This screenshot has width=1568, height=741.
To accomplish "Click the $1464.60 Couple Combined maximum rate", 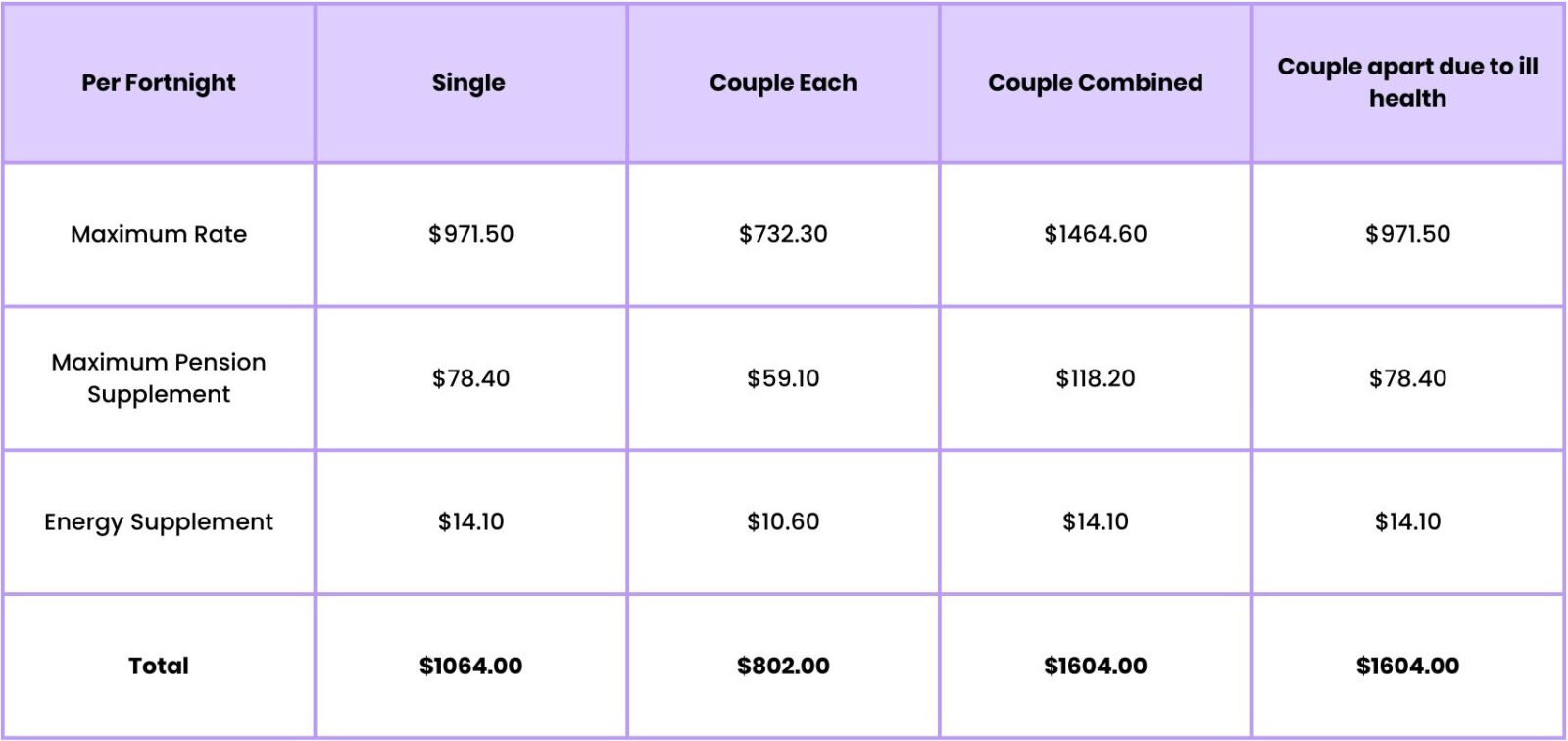I will (1096, 234).
